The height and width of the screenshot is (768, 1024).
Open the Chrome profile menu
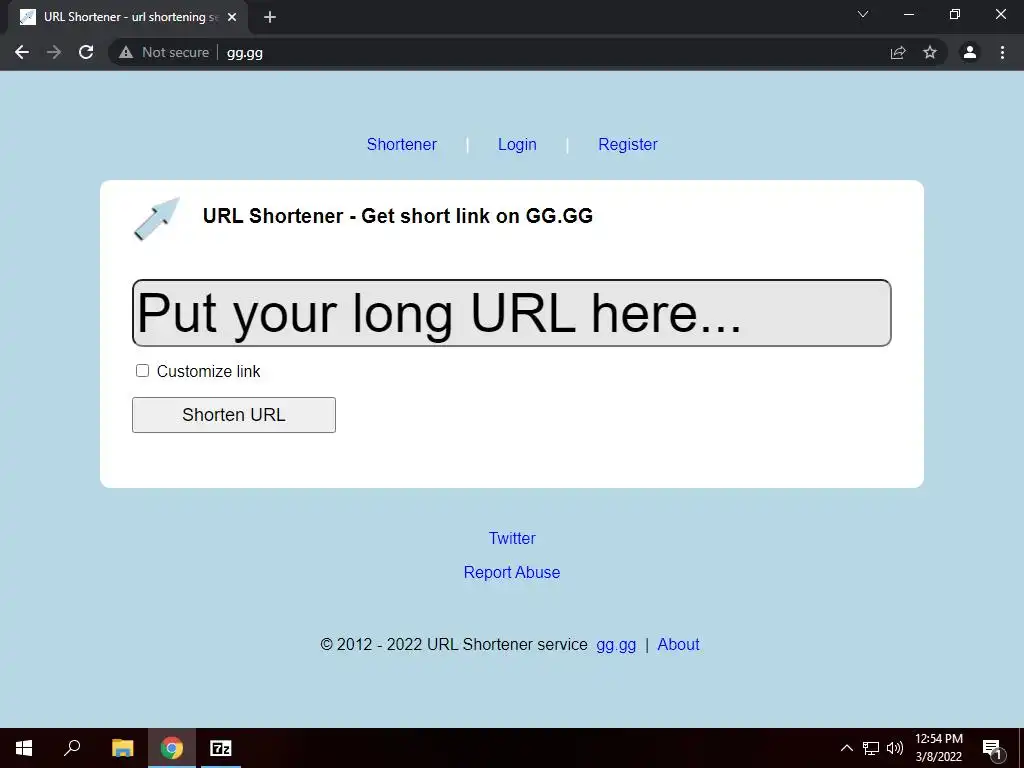pos(970,52)
